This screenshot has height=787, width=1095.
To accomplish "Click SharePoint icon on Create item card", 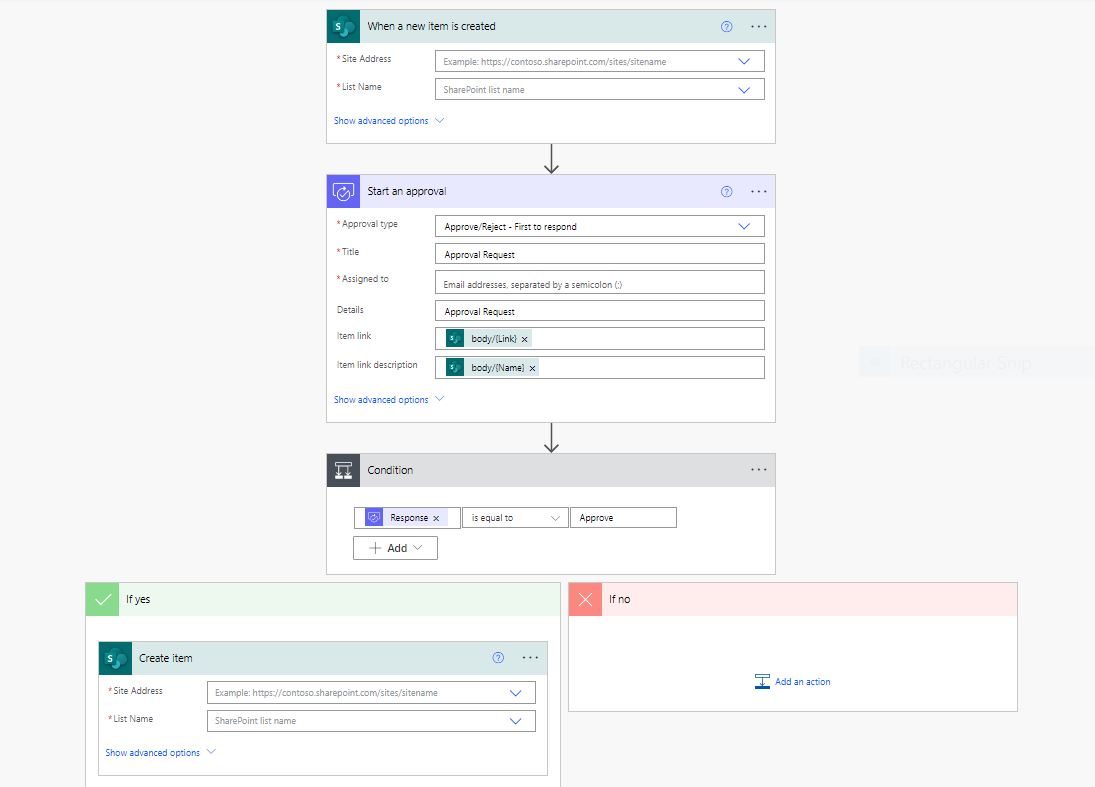I will coord(115,658).
